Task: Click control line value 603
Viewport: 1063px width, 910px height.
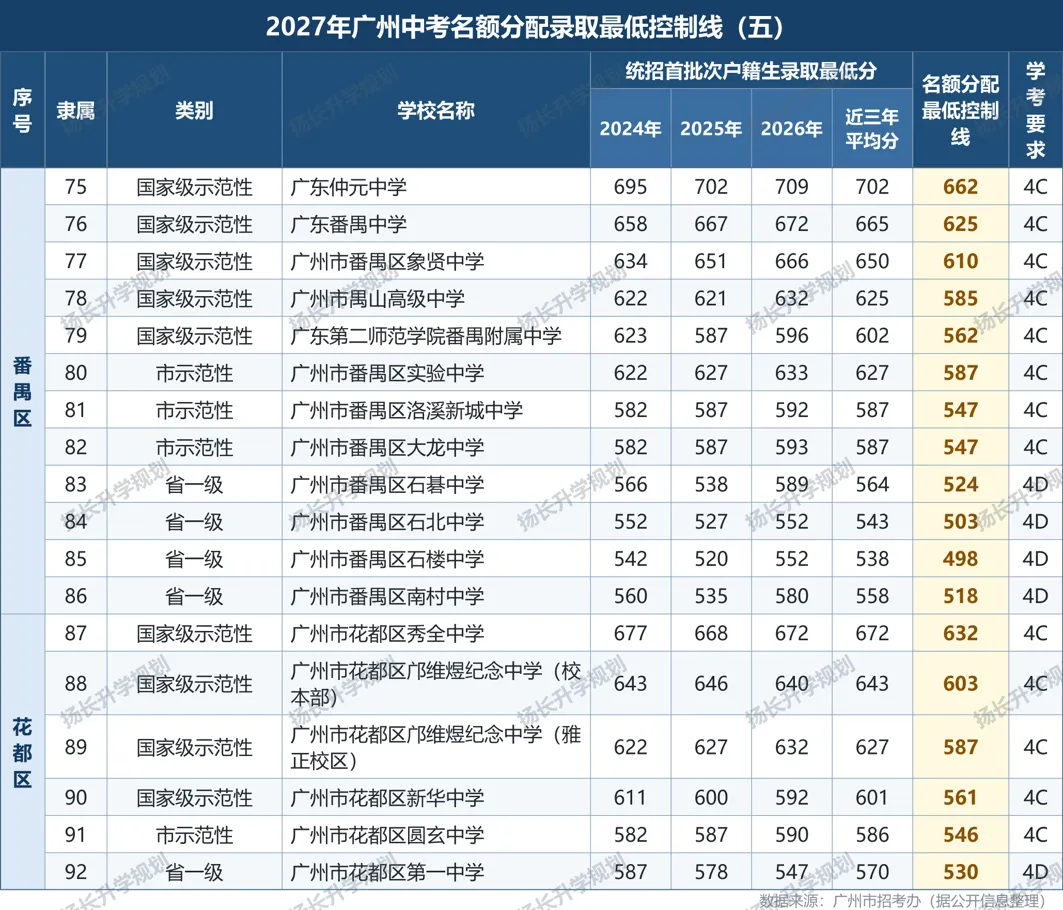Action: coord(960,684)
